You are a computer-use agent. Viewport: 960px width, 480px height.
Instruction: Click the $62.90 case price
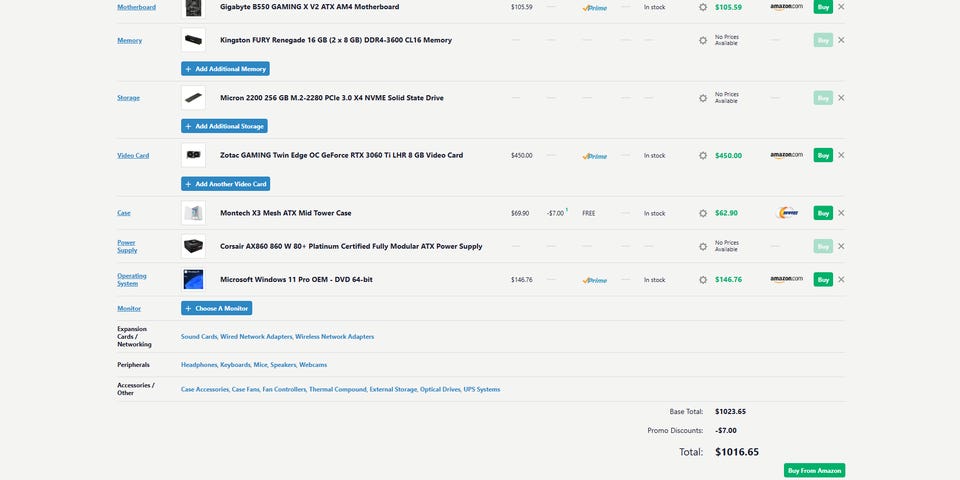(726, 213)
